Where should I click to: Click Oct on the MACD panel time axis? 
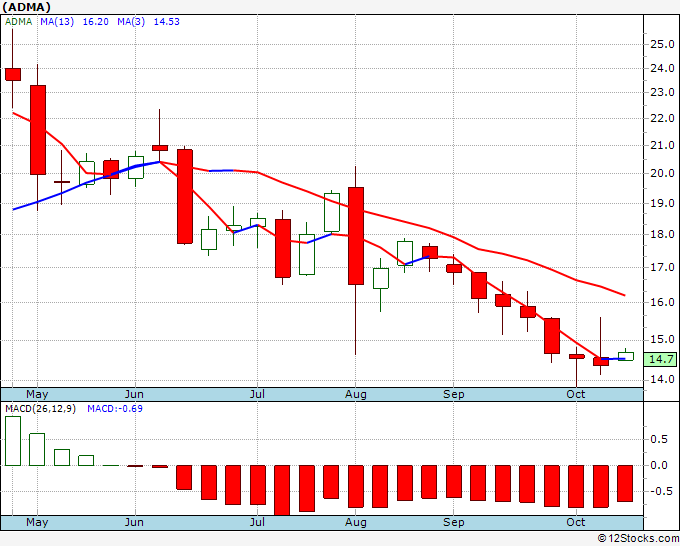point(576,522)
